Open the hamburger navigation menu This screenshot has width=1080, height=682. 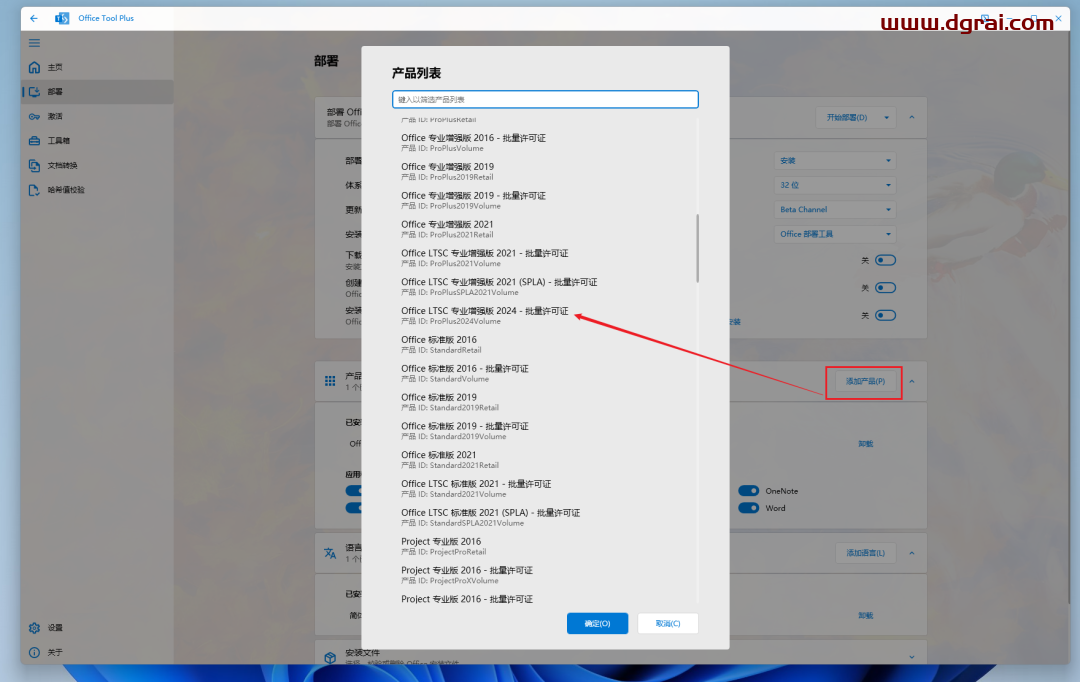coord(34,43)
